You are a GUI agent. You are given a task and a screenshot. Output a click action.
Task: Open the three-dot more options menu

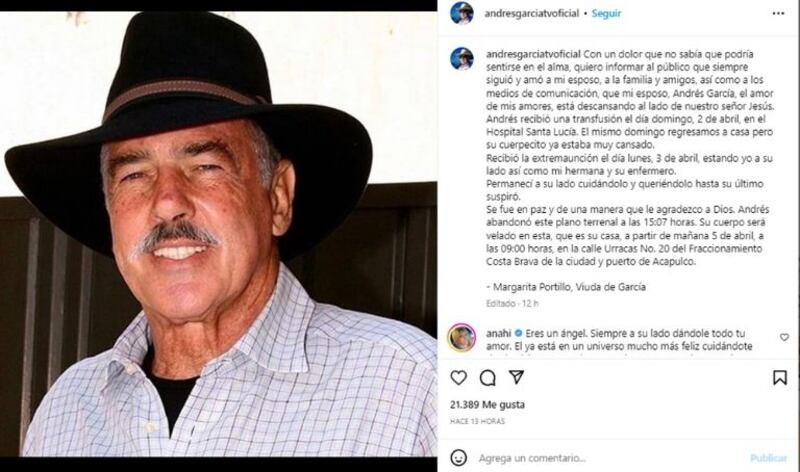click(778, 13)
